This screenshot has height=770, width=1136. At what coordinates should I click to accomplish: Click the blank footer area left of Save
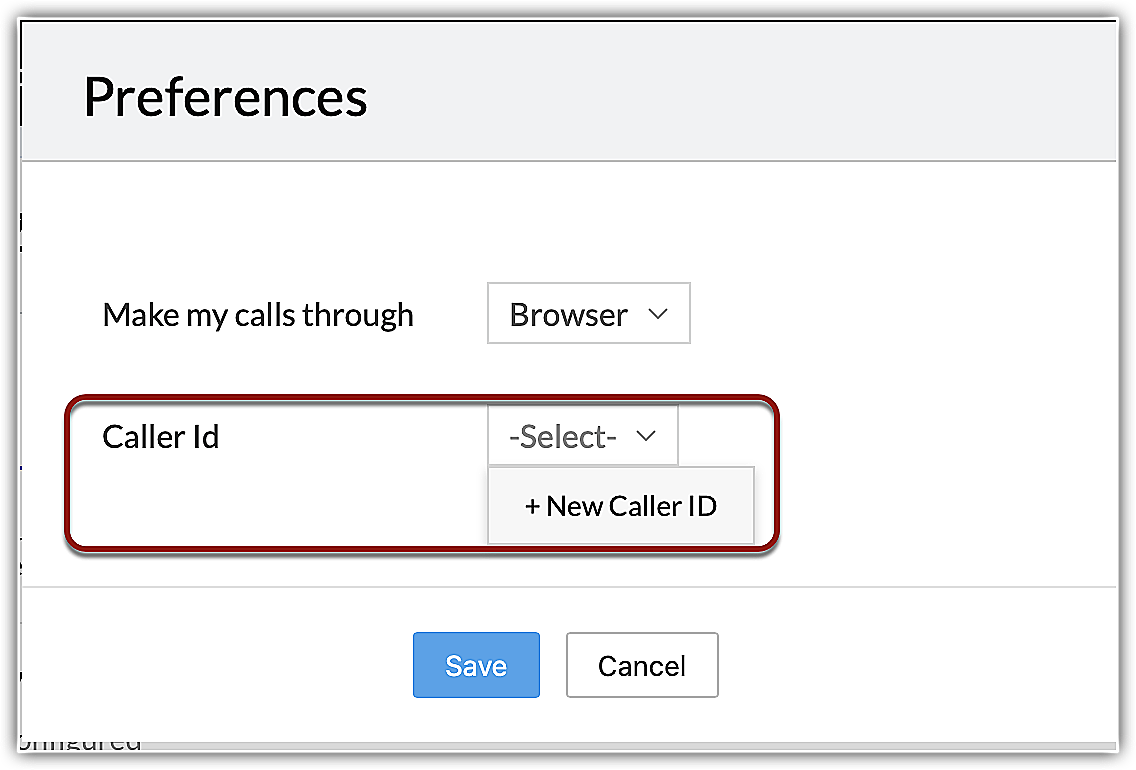pos(220,665)
